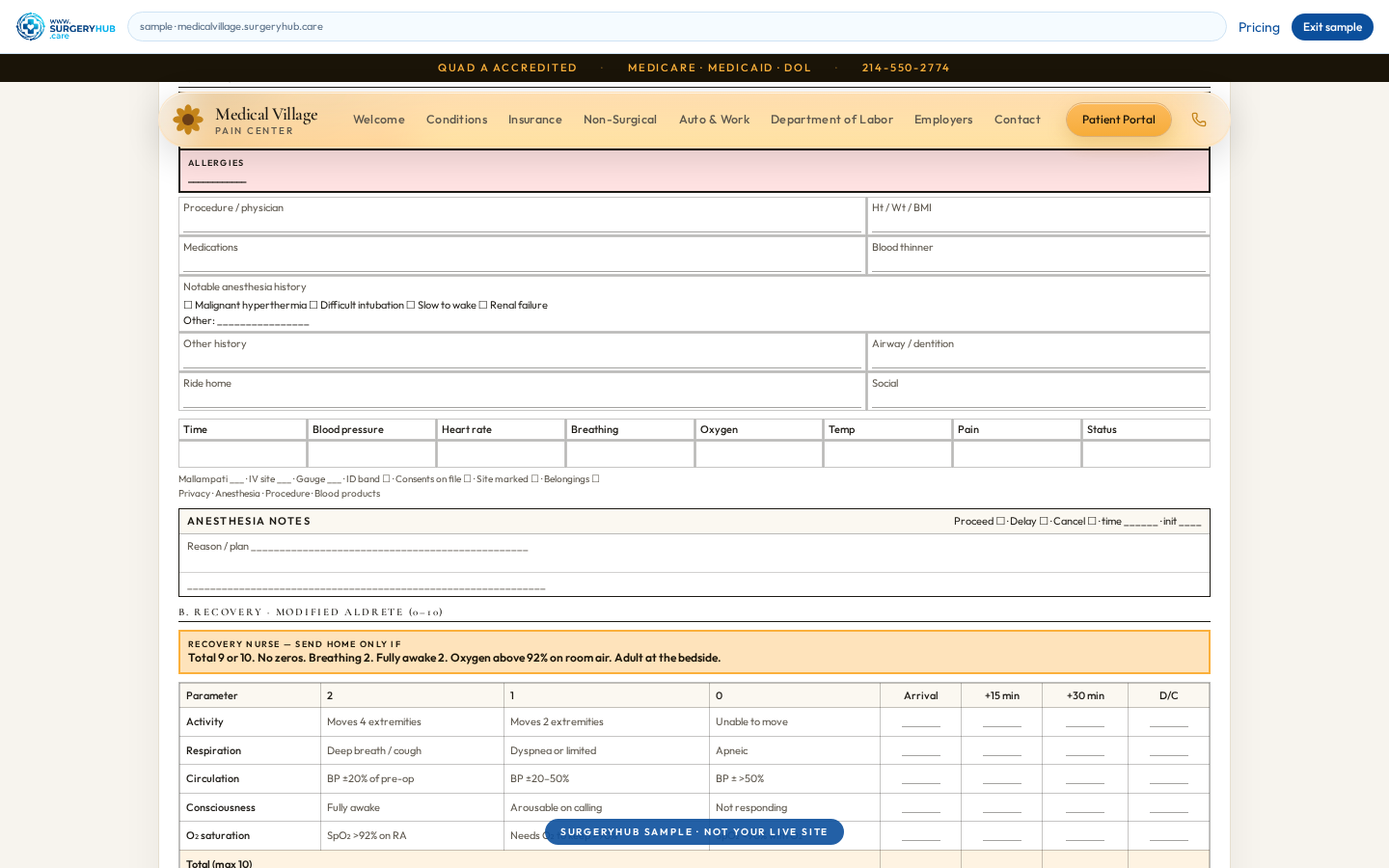Select the Employers nav link
Screen dimensions: 1389x868
tap(943, 120)
